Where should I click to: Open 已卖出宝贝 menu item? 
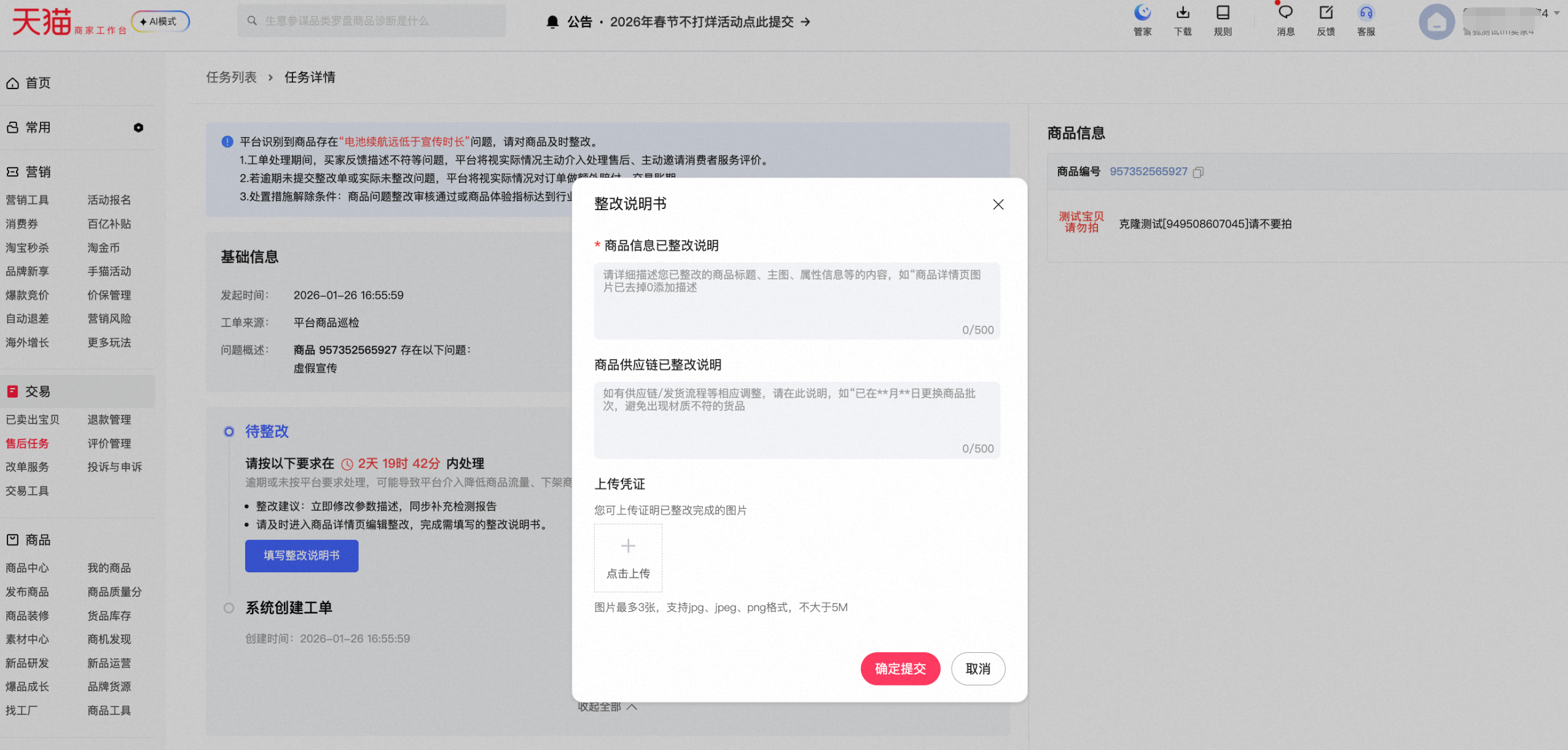point(33,419)
